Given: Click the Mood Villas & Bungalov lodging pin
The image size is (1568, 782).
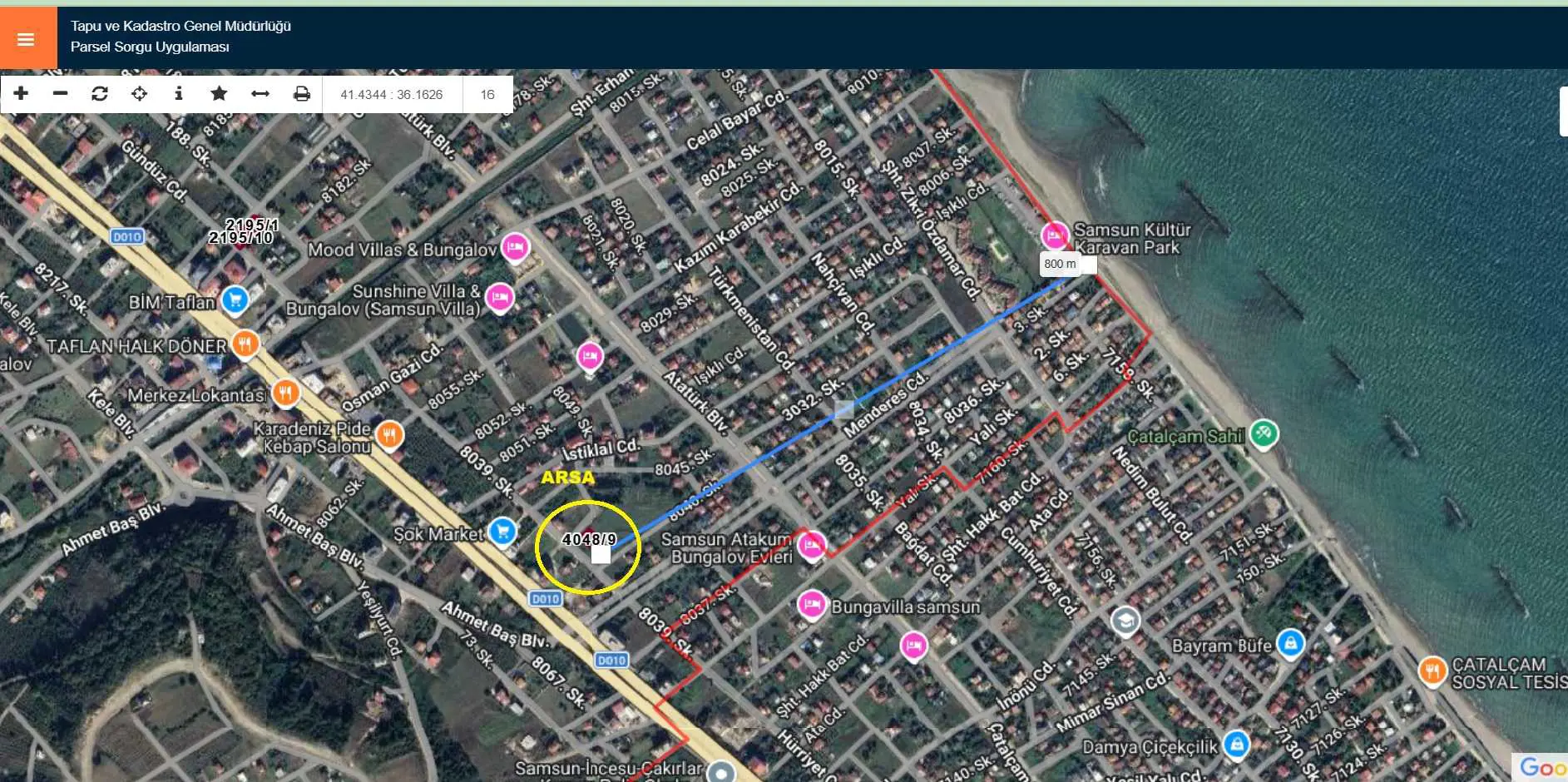Looking at the screenshot, I should (516, 247).
